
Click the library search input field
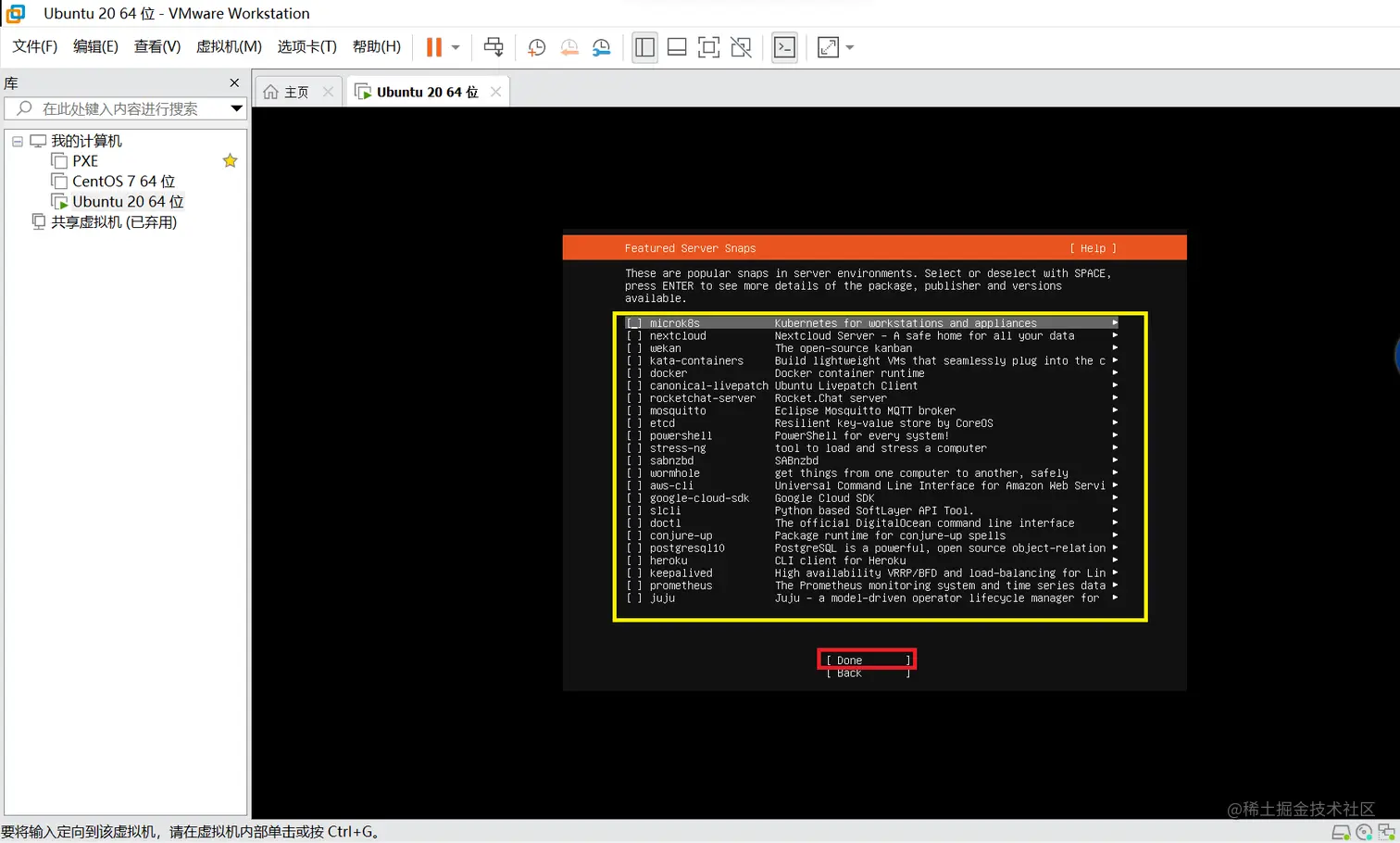118,108
